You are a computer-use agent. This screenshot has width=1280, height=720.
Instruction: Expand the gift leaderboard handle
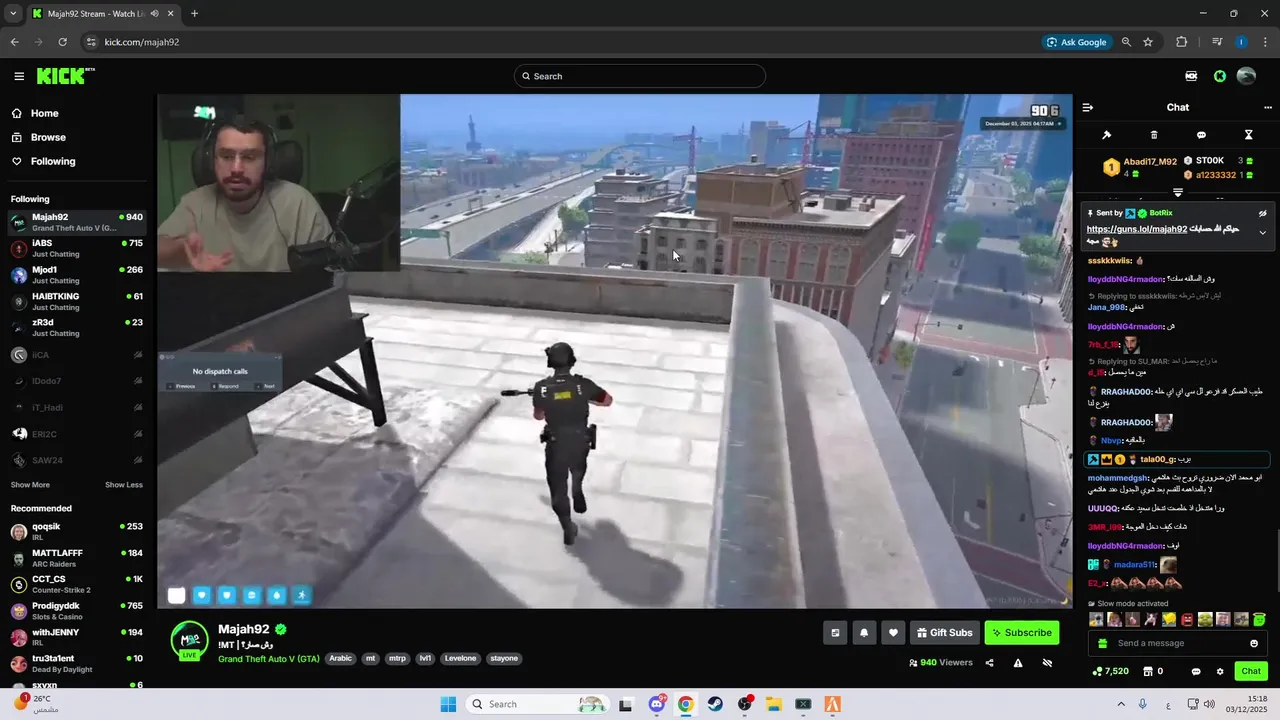coord(1178,192)
